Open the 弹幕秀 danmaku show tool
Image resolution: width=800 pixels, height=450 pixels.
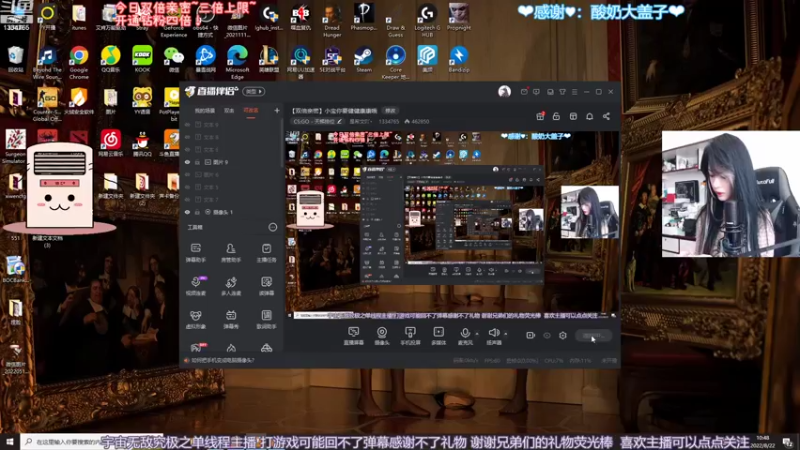click(231, 319)
